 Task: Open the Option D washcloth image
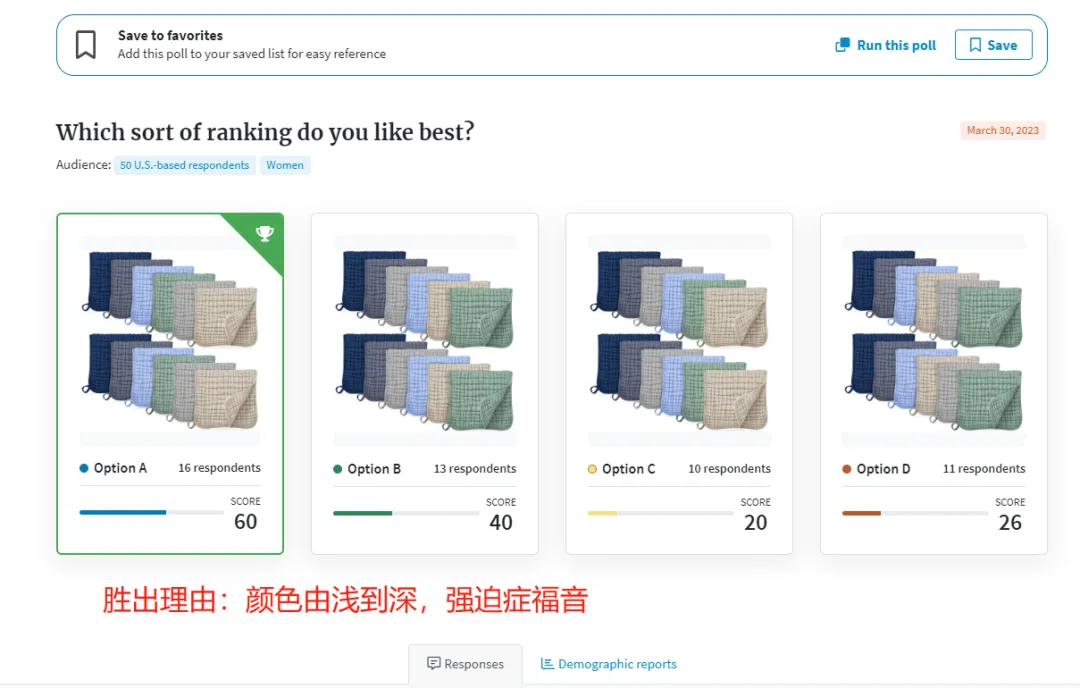click(934, 341)
